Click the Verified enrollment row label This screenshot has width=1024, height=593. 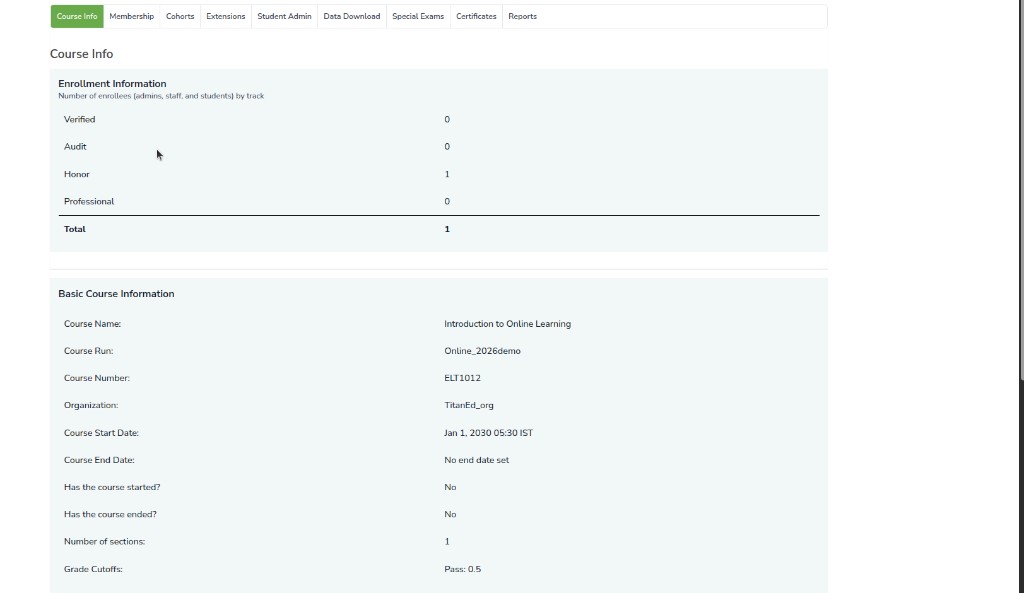click(80, 120)
